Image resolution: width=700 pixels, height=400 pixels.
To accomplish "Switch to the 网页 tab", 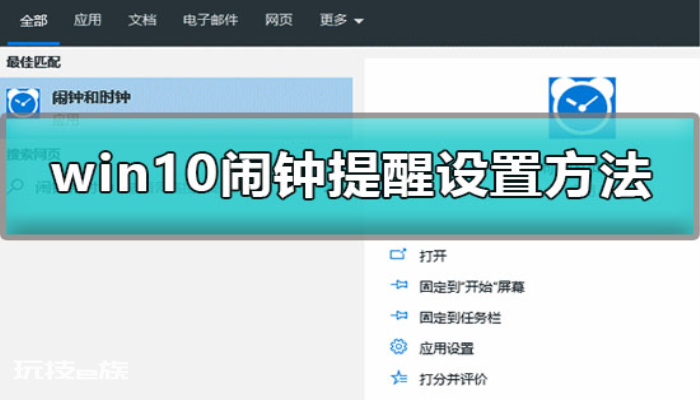I will pos(279,20).
